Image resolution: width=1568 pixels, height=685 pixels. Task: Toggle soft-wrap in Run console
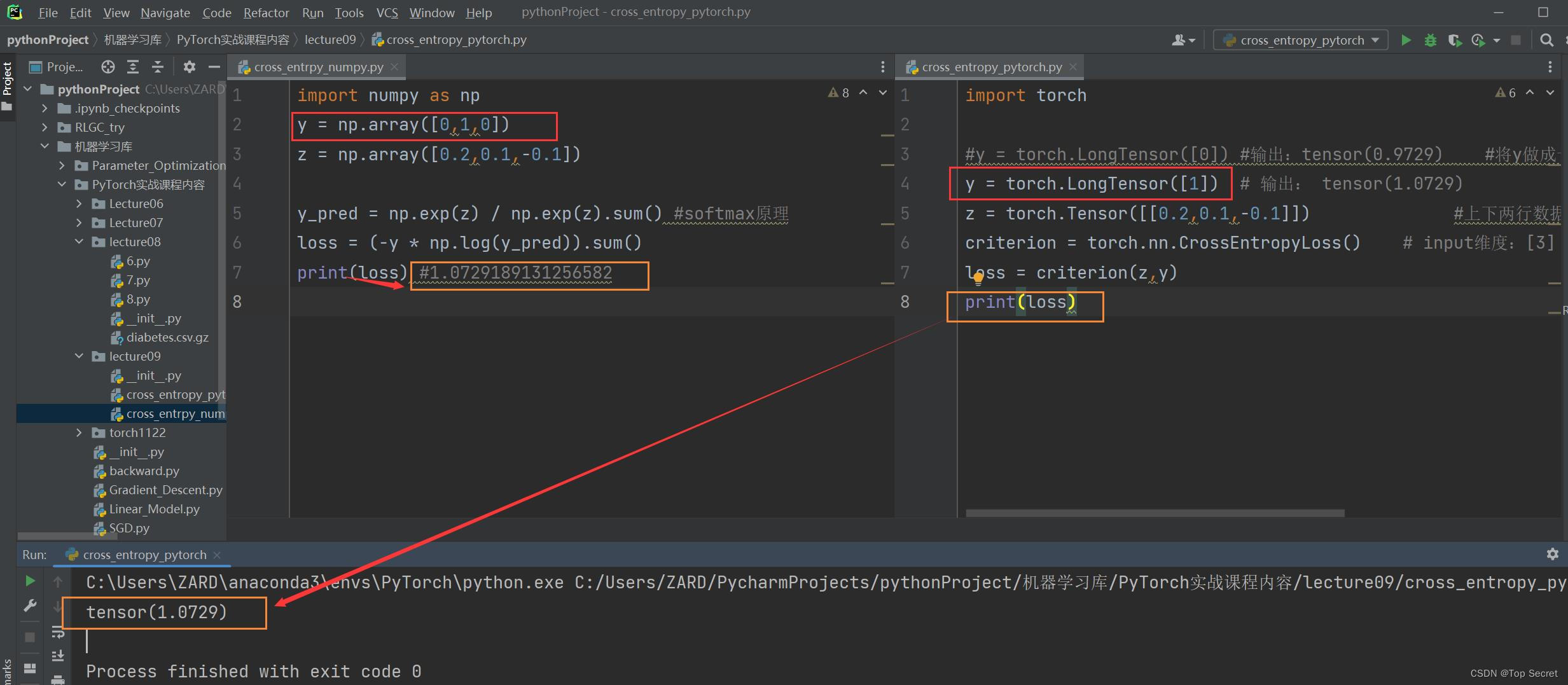click(58, 633)
